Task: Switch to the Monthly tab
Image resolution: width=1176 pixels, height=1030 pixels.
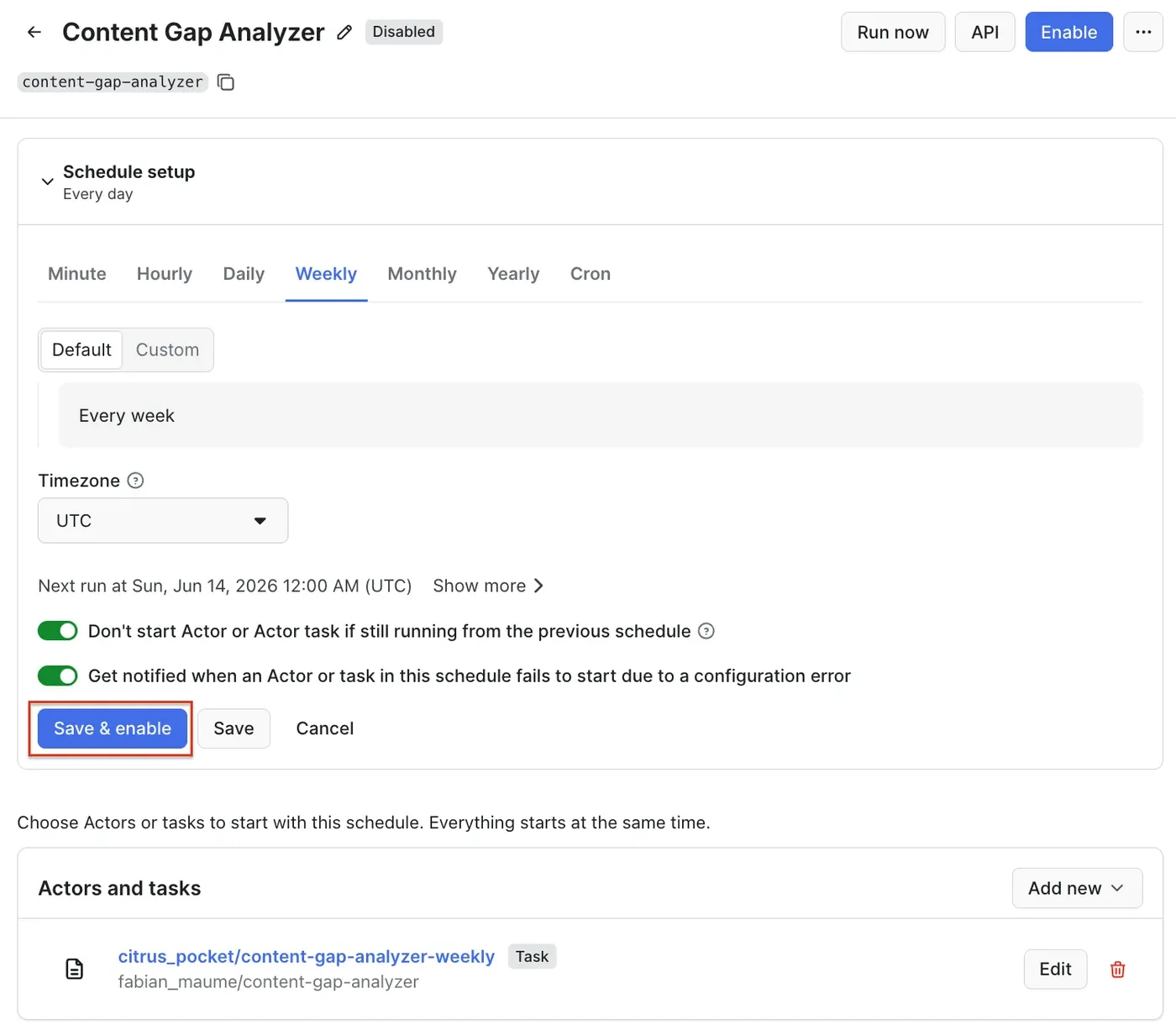Action: (x=422, y=274)
